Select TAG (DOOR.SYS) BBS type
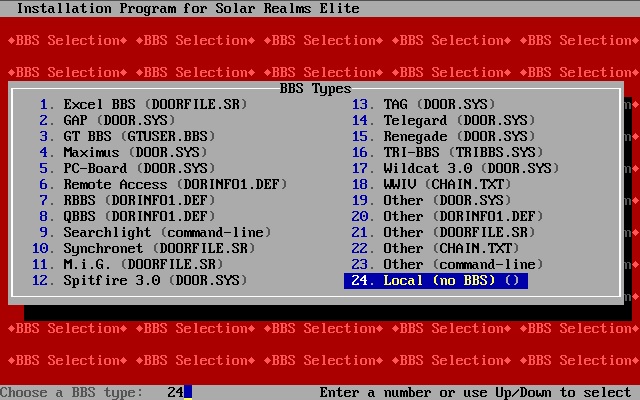The width and height of the screenshot is (640, 400). click(x=432, y=105)
